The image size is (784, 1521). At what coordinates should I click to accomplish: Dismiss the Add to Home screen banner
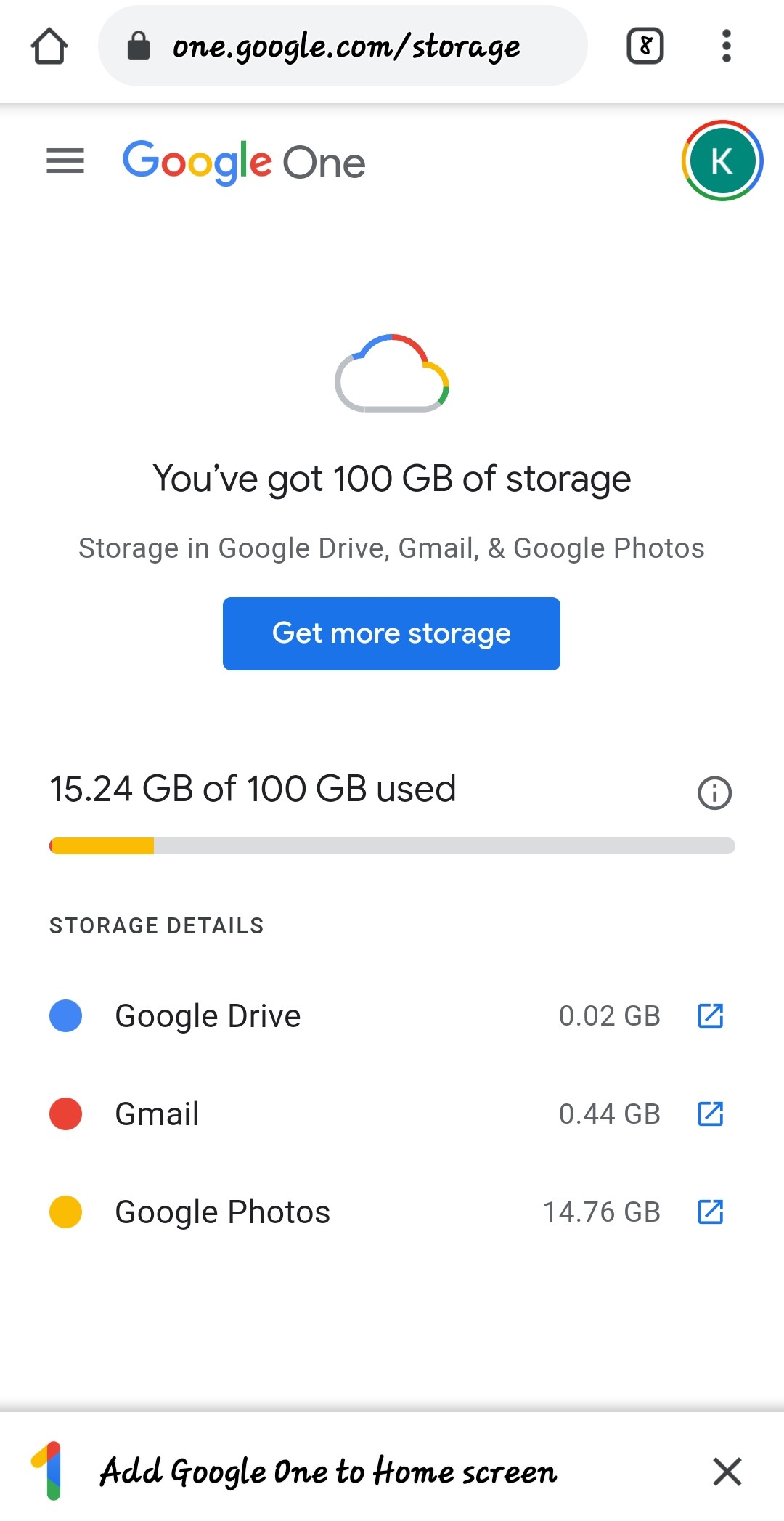pyautogui.click(x=727, y=1472)
